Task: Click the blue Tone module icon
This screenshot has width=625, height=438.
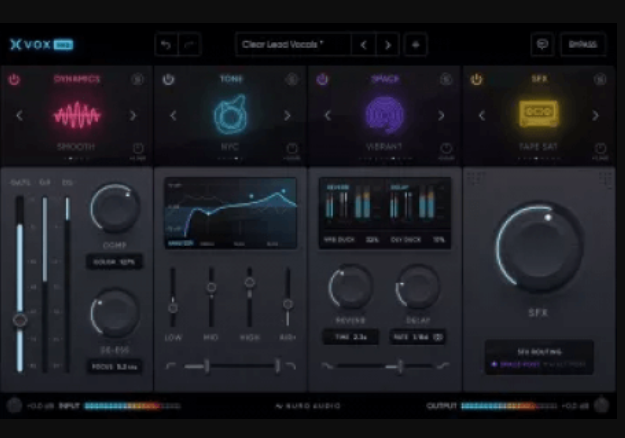Action: click(230, 115)
